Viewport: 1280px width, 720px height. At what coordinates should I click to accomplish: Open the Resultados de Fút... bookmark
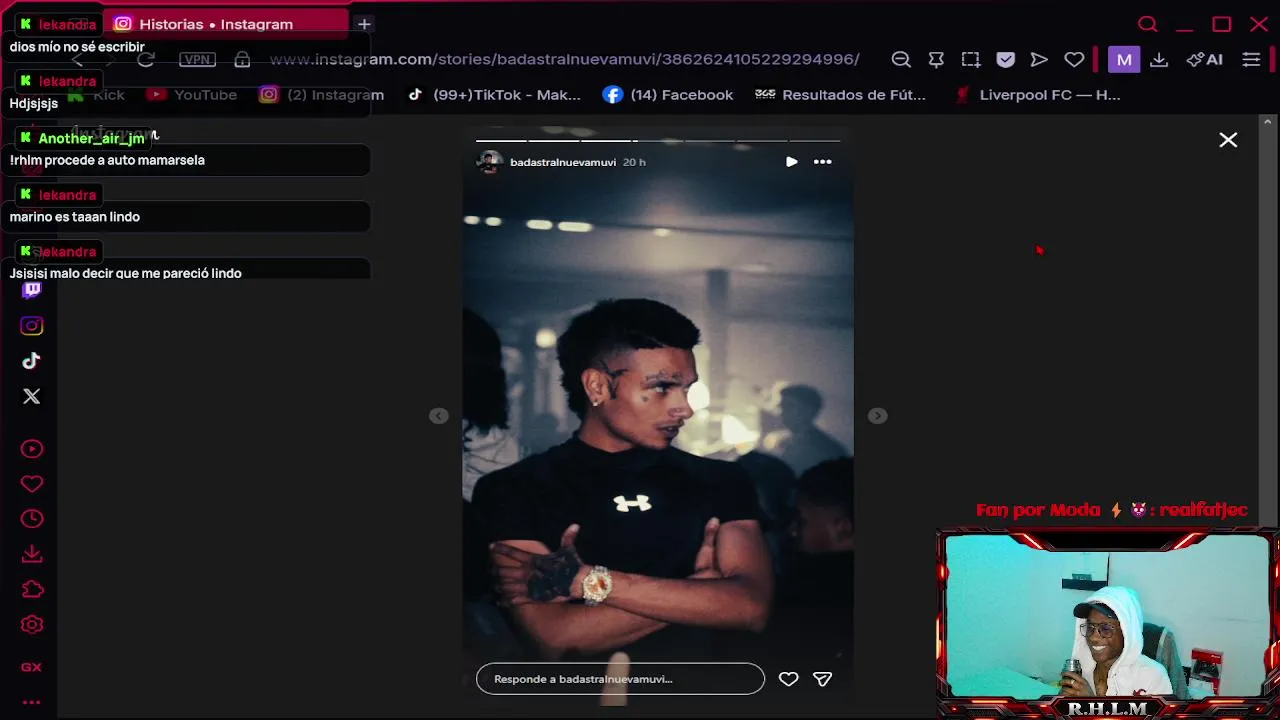(841, 95)
